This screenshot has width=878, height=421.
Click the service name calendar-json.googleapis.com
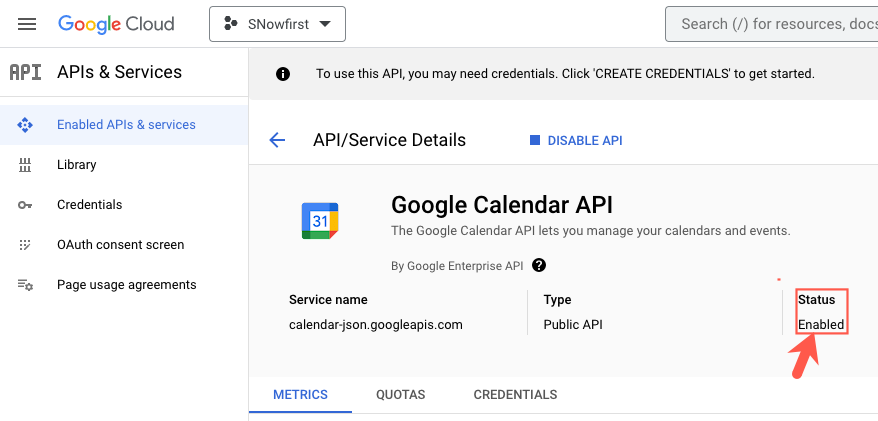point(376,325)
